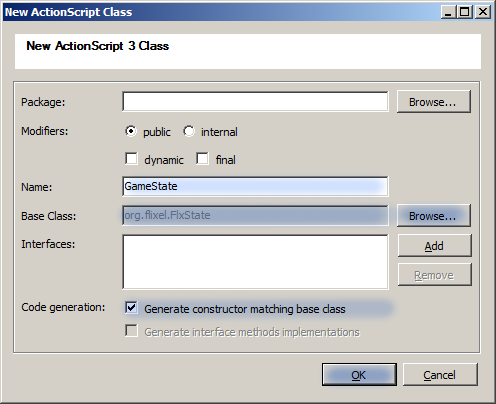The width and height of the screenshot is (496, 404).
Task: Enable the dynamic modifier checkbox
Action: click(131, 159)
